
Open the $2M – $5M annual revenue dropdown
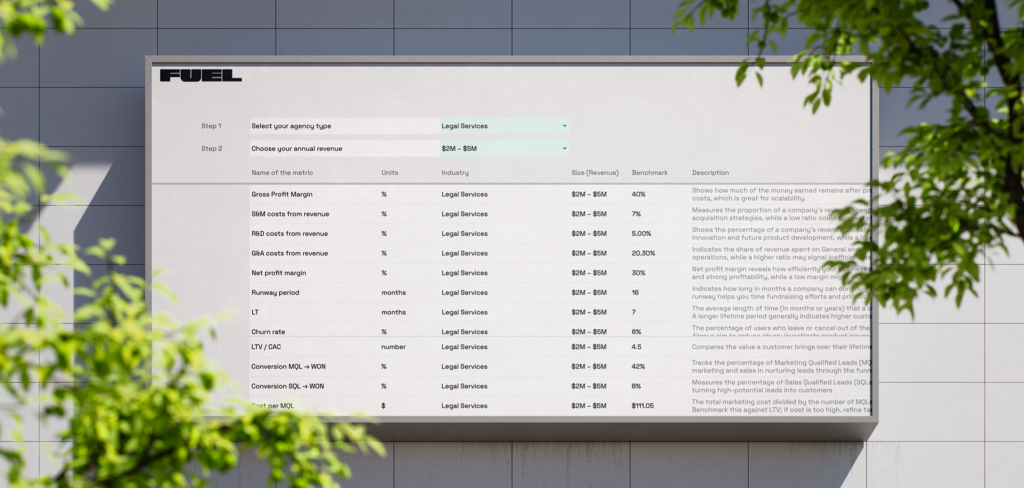pos(504,149)
